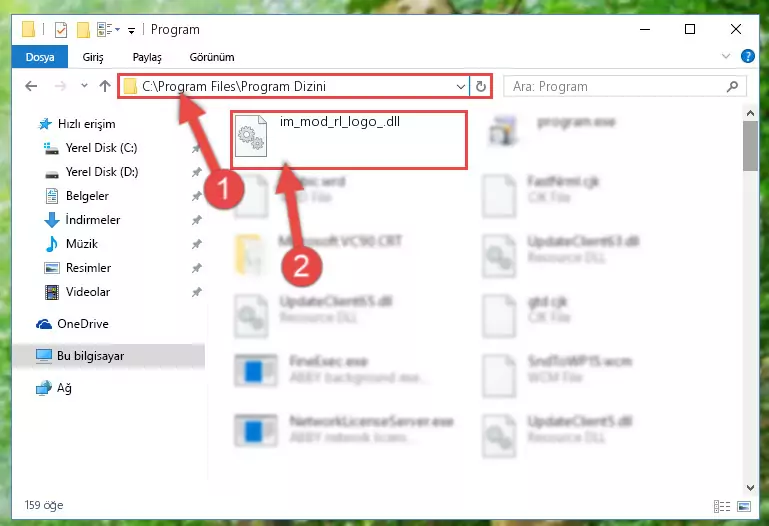
Task: Click the search magnifier icon
Action: click(732, 87)
